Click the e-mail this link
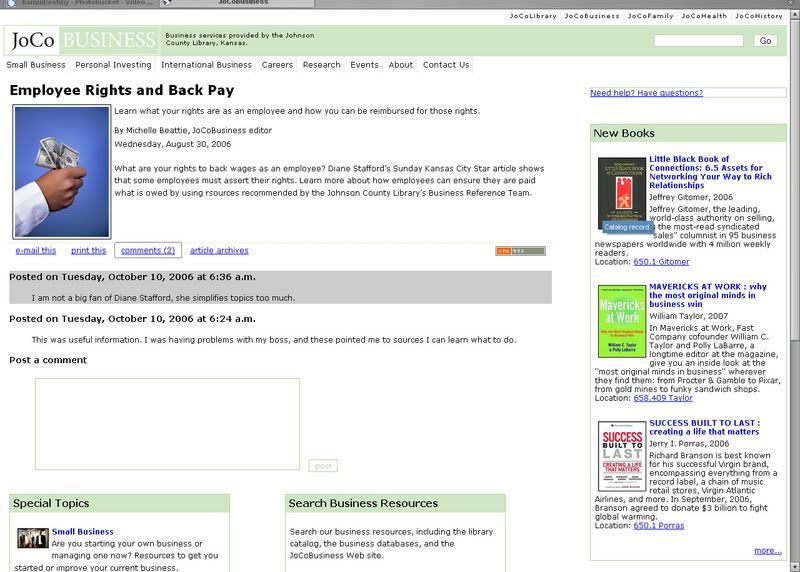Screen dimensions: 800x572 click(x=36, y=251)
